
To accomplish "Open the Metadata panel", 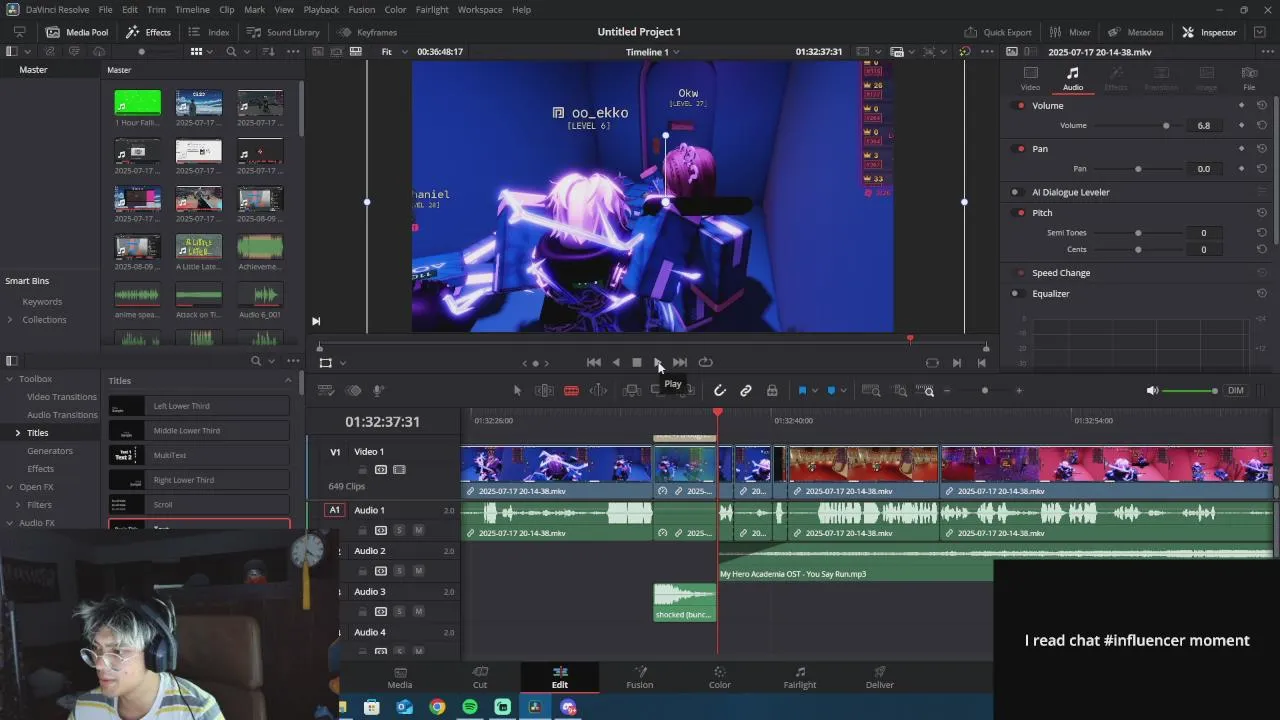I will pos(1135,32).
